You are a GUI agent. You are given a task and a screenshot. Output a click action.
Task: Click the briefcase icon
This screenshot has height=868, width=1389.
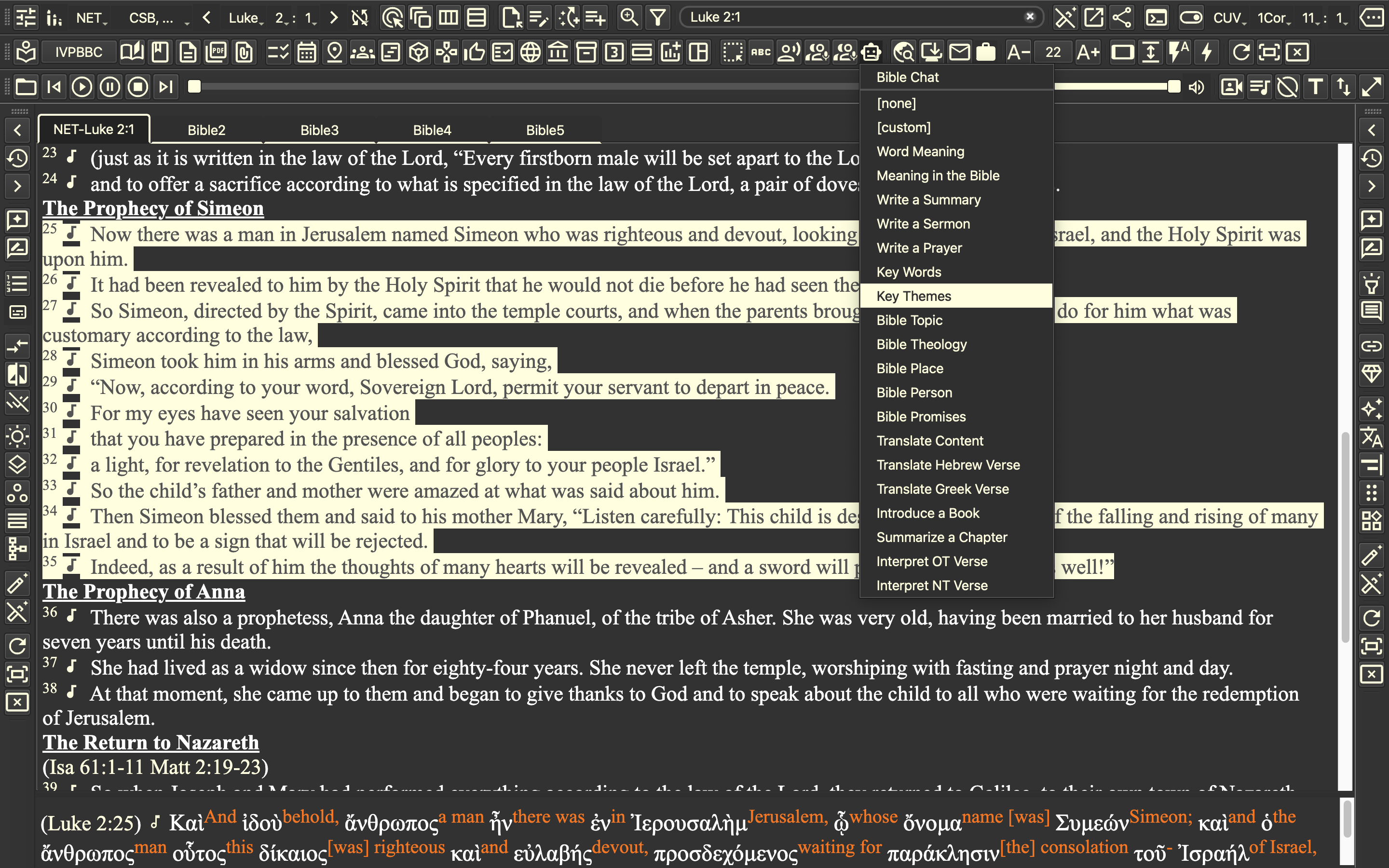click(x=986, y=52)
